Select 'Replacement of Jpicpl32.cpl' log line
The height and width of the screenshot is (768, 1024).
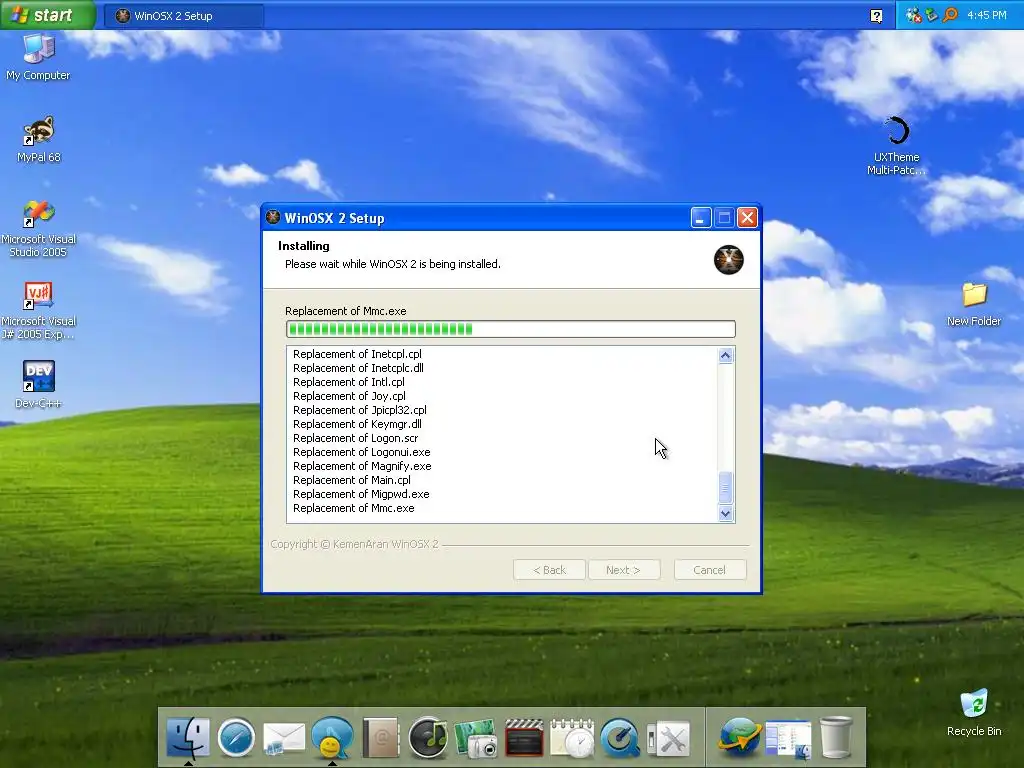click(360, 410)
